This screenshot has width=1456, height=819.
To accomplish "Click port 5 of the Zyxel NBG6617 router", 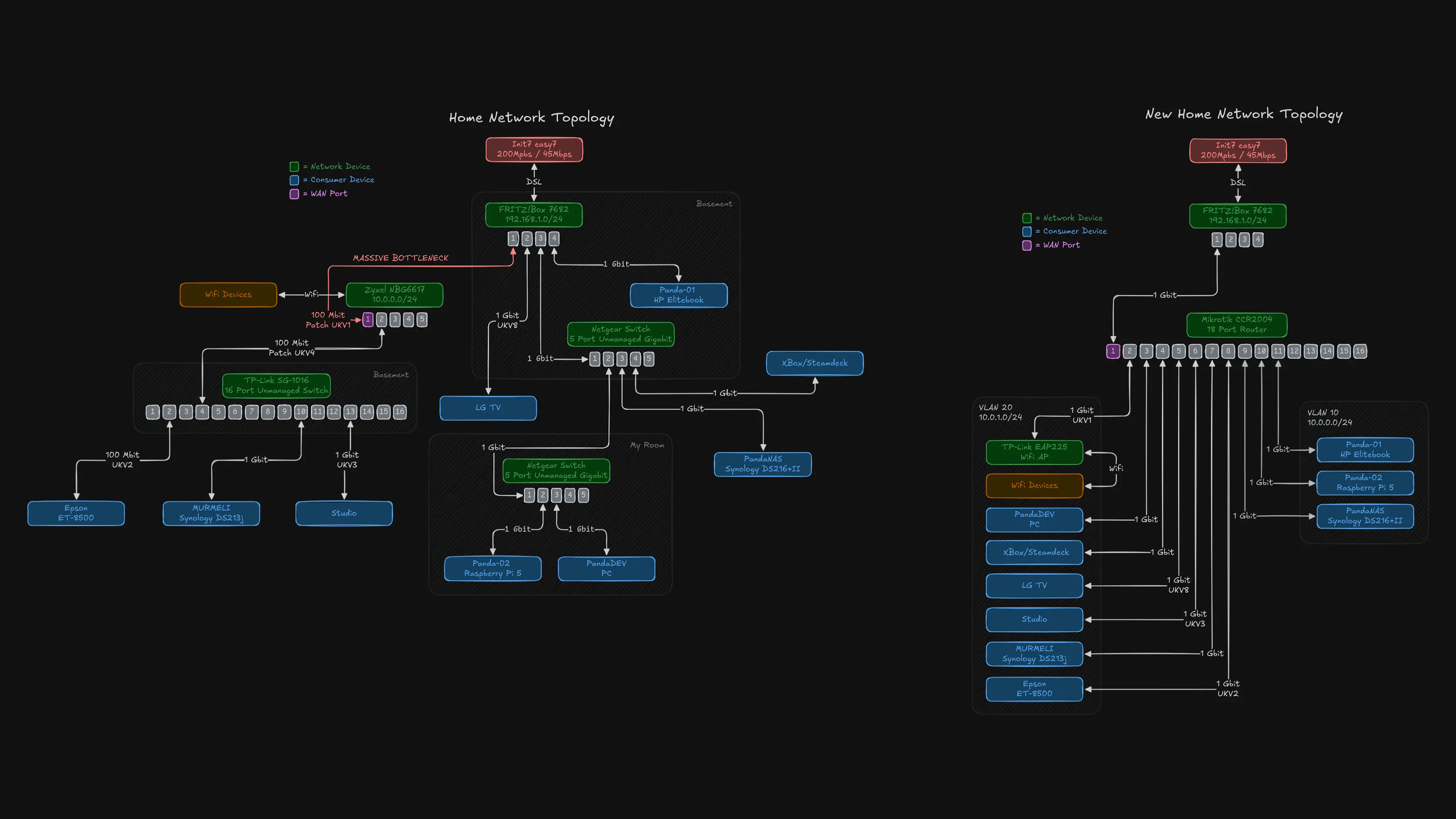I will click(421, 320).
